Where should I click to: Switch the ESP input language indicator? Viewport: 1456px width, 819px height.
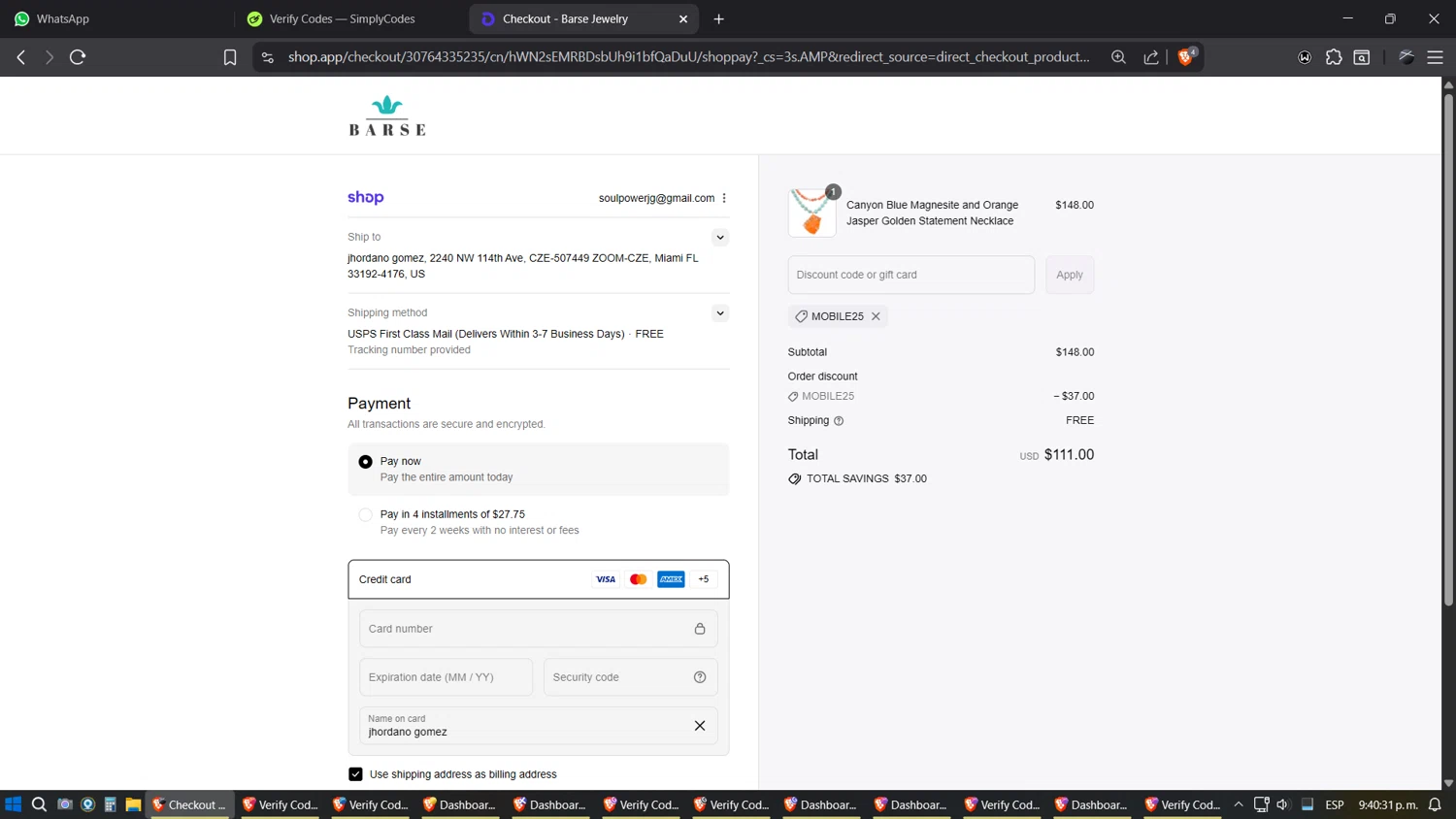pyautogui.click(x=1335, y=804)
